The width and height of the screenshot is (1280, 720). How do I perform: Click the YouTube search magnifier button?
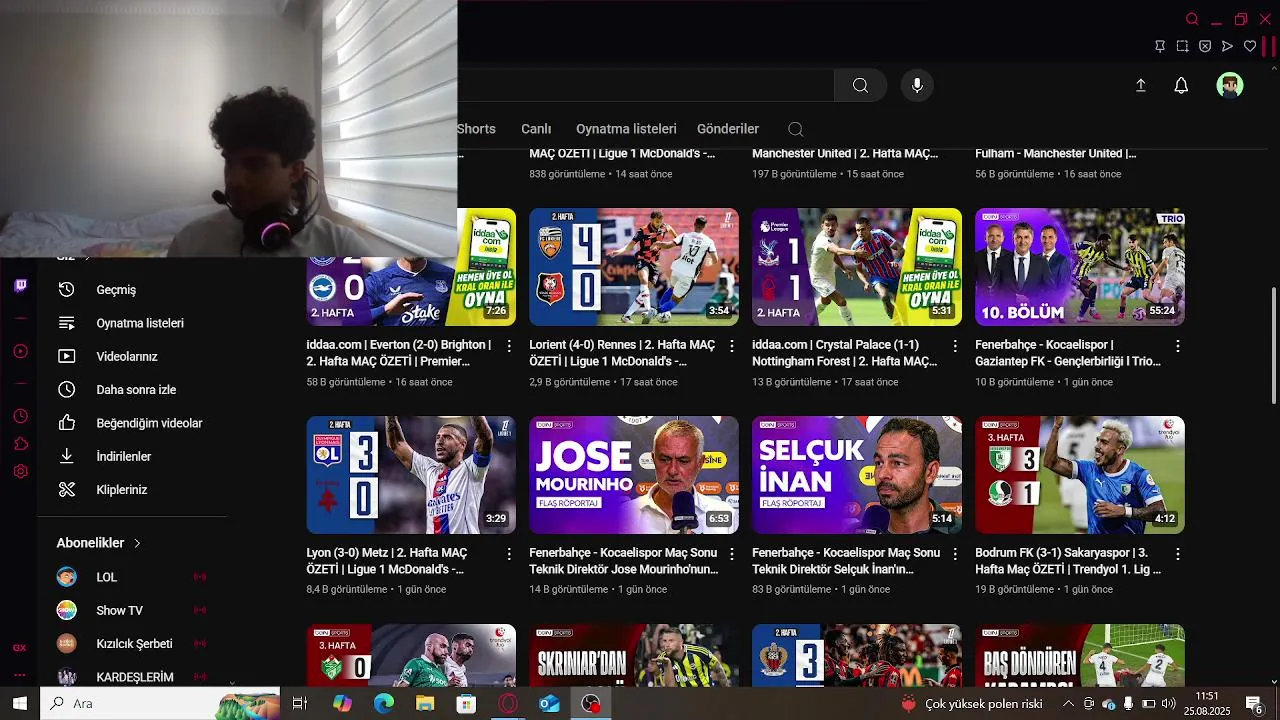point(860,86)
